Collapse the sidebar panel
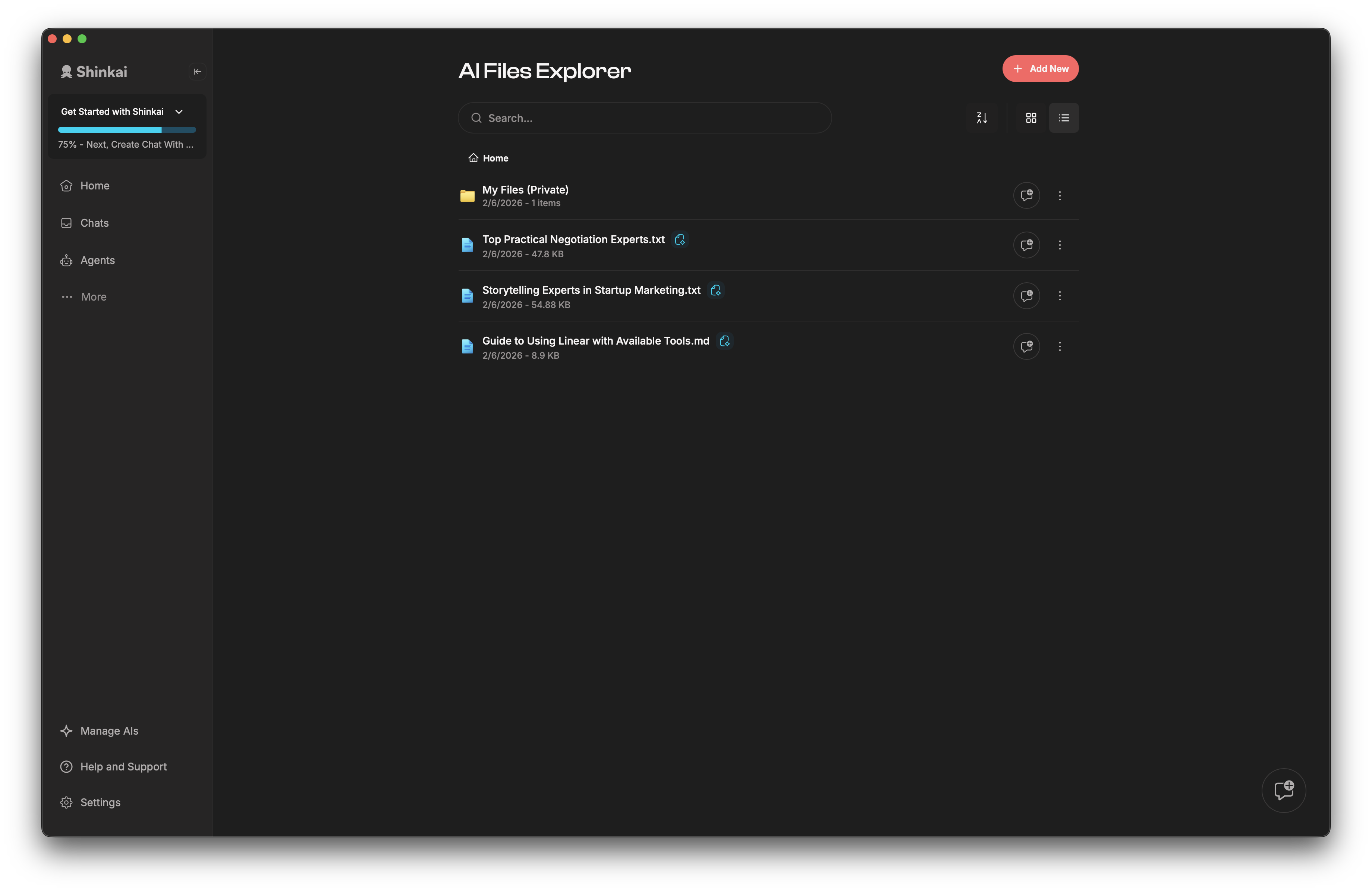 [x=197, y=72]
